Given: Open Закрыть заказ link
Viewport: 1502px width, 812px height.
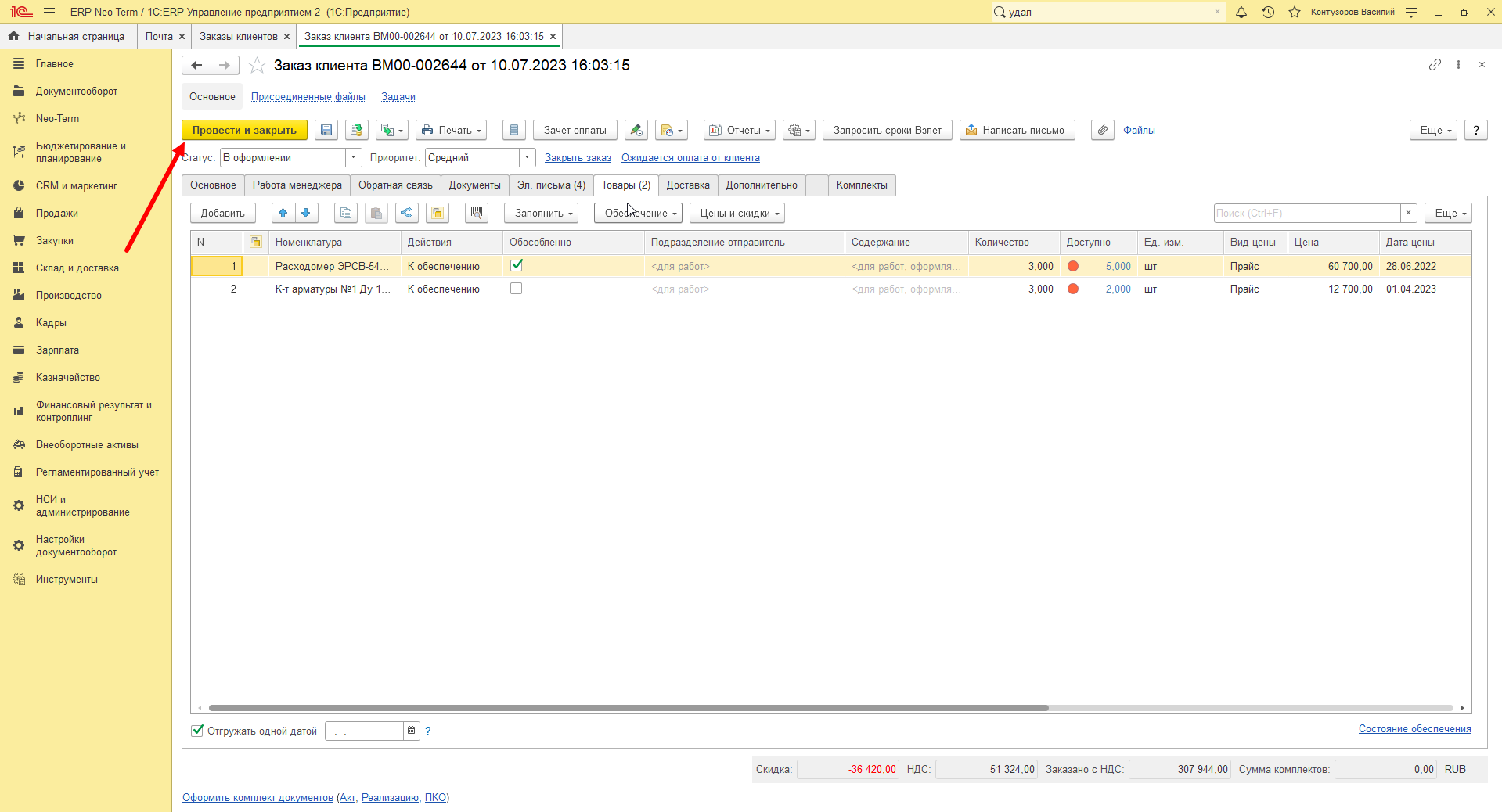Looking at the screenshot, I should click(x=578, y=158).
